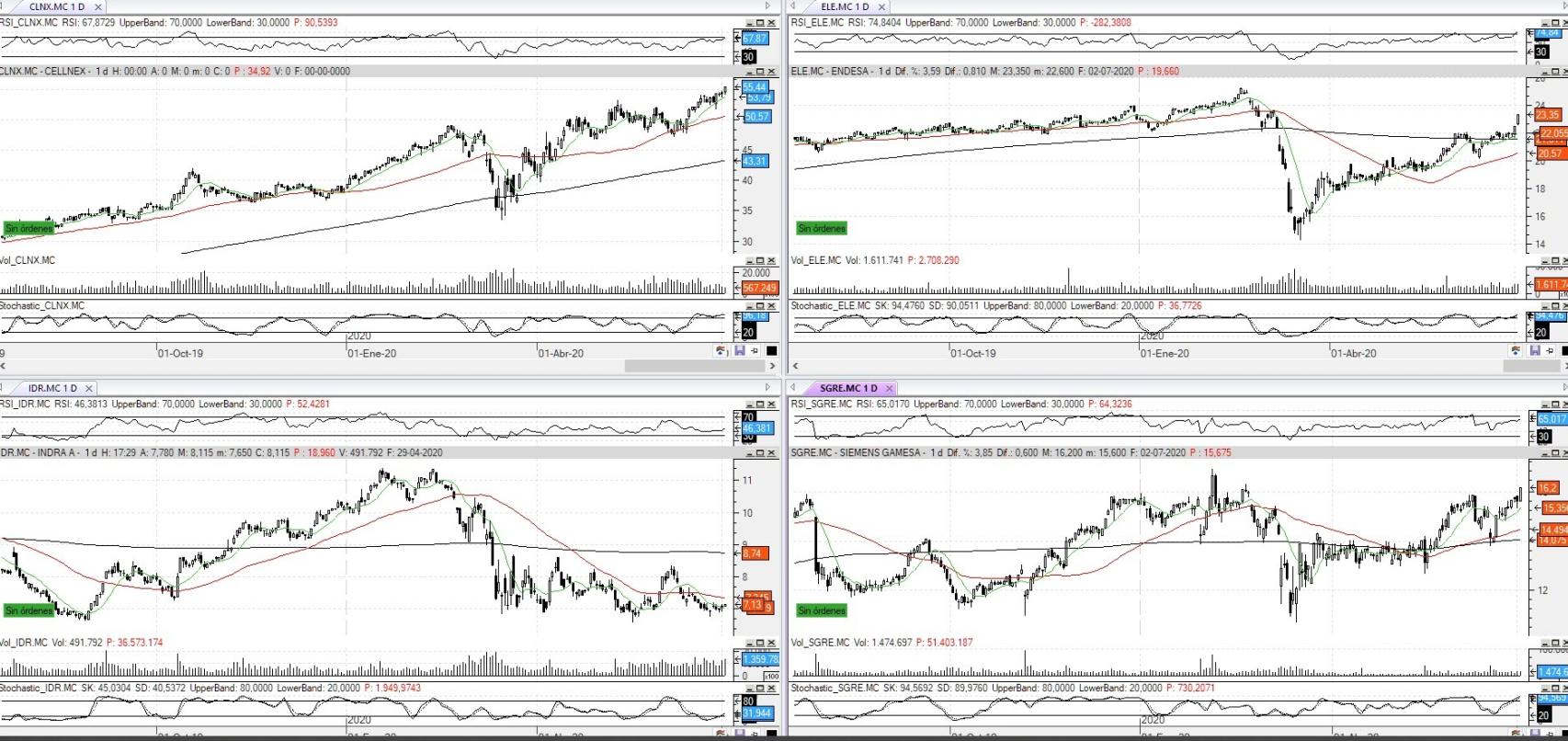Click the Vol_IDR.MC indicator label

(23, 643)
